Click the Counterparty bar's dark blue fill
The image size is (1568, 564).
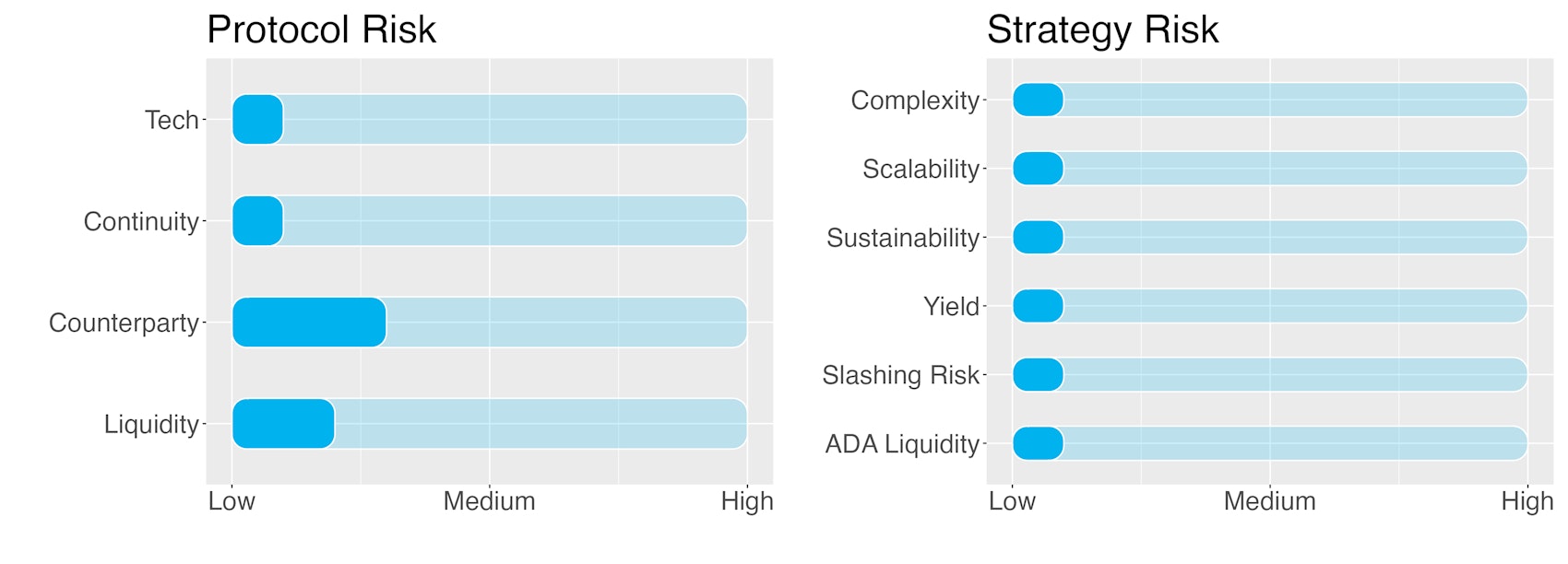[309, 323]
